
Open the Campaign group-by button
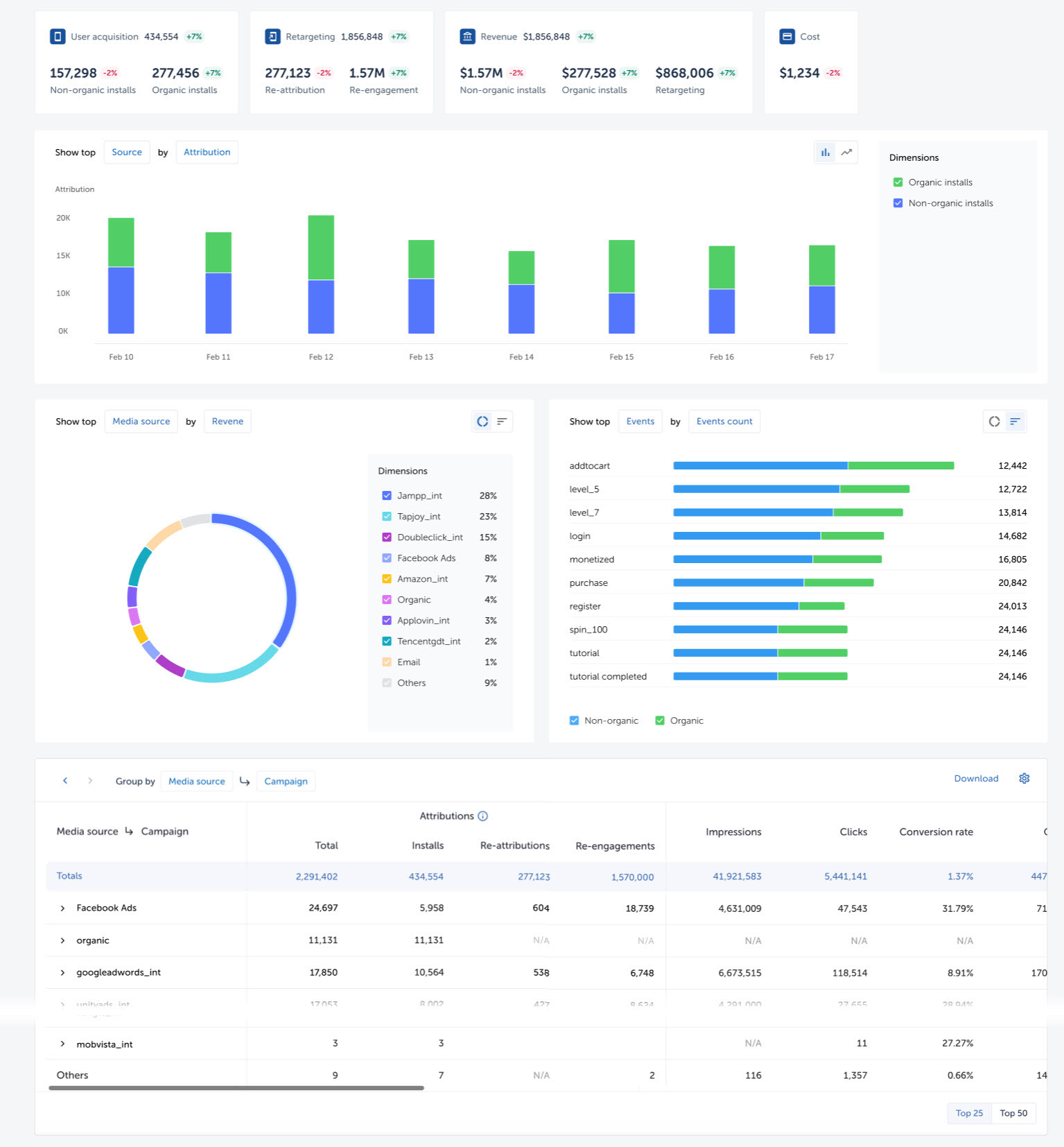click(x=286, y=782)
